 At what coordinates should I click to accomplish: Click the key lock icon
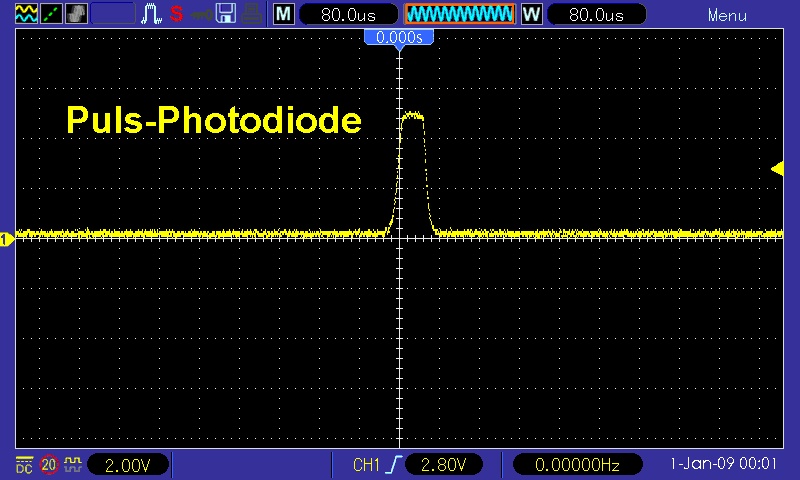click(201, 15)
